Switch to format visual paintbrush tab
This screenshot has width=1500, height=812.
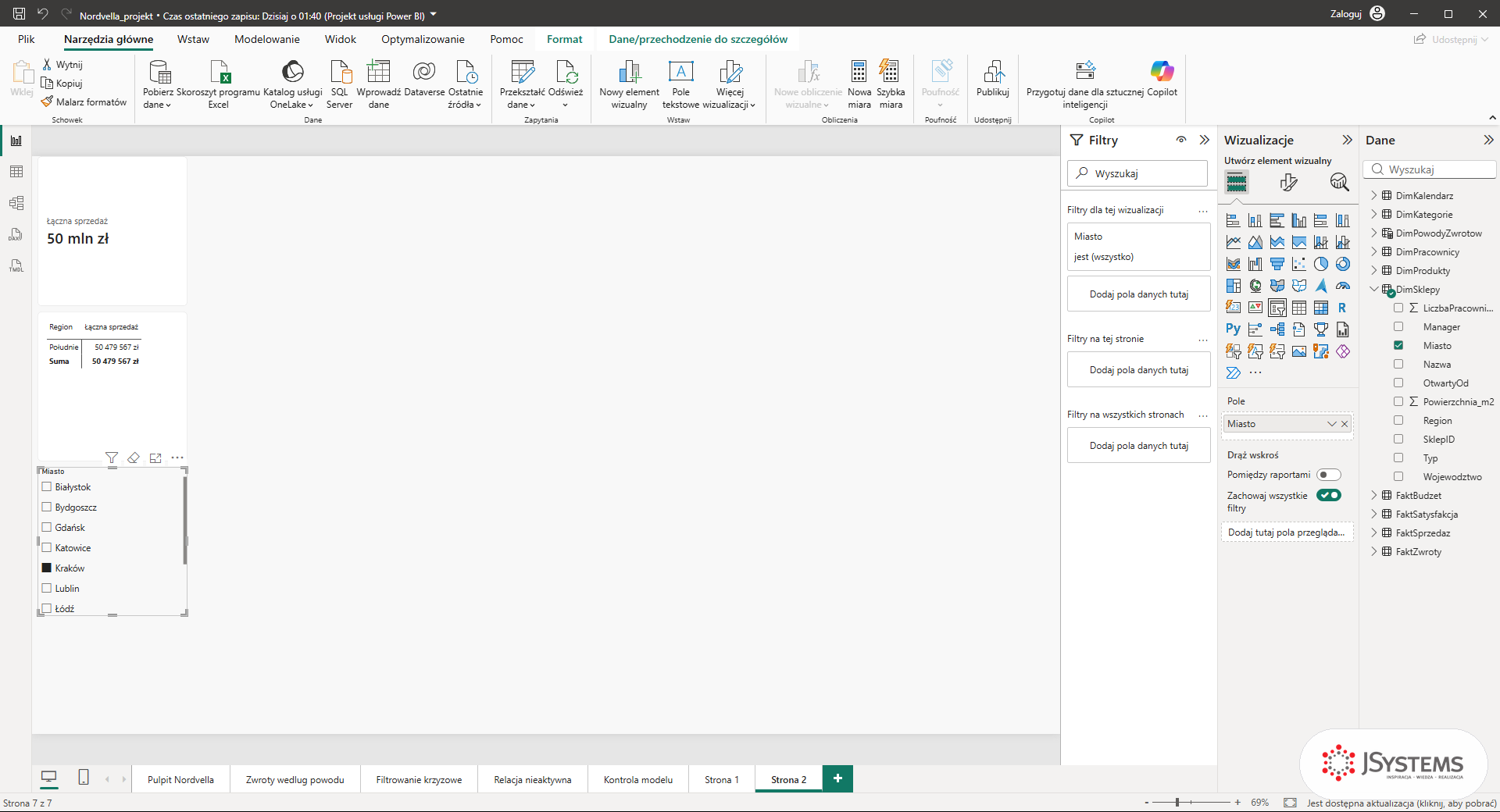tap(1288, 183)
